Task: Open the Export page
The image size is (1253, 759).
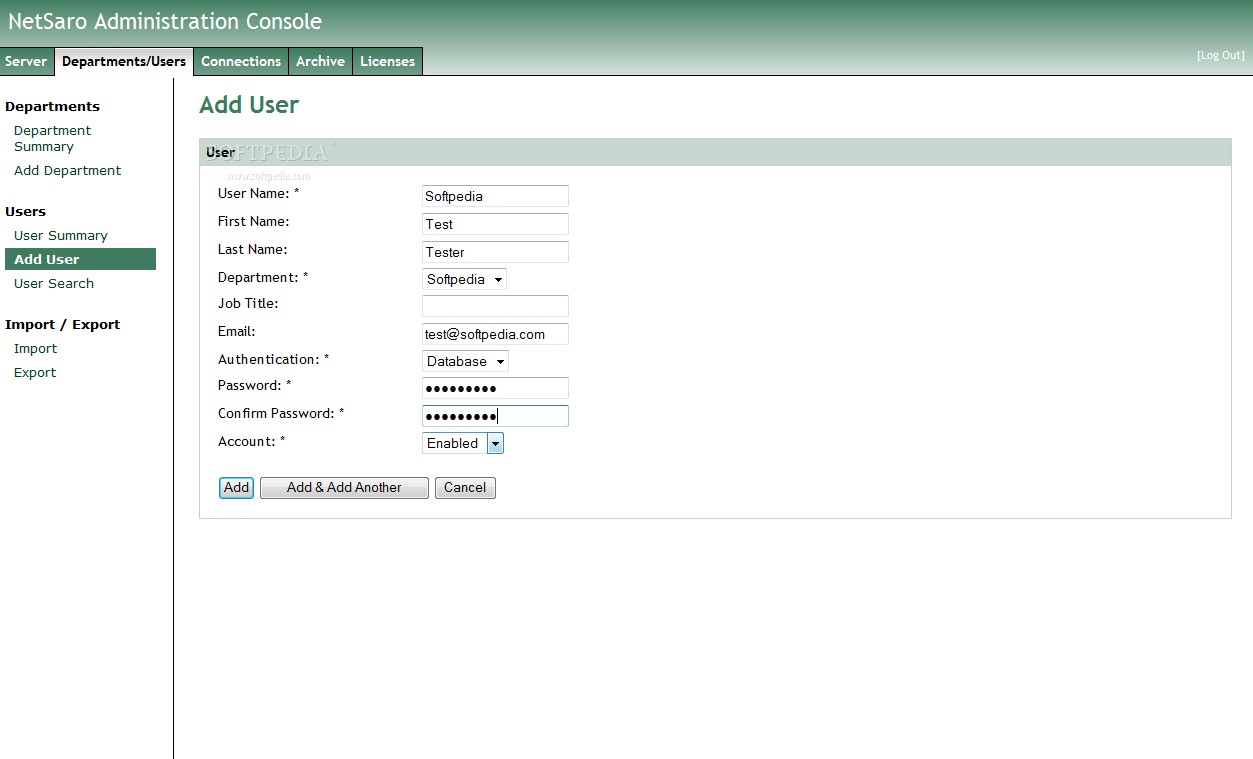Action: point(35,372)
